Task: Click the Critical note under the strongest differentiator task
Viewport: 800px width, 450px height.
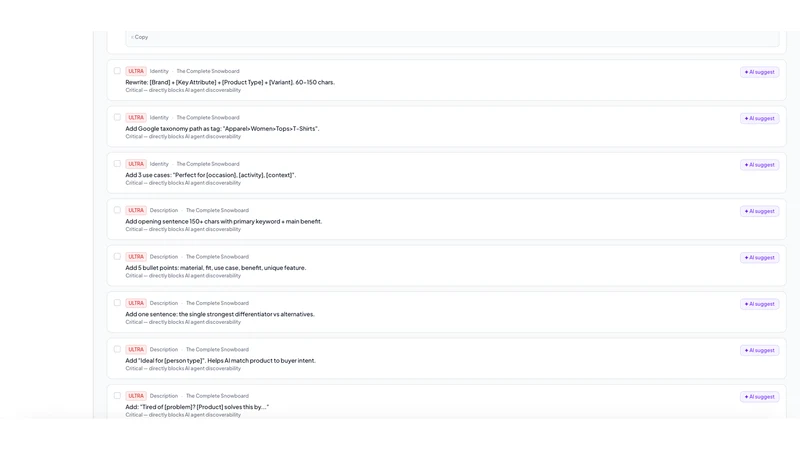Action: [x=183, y=322]
